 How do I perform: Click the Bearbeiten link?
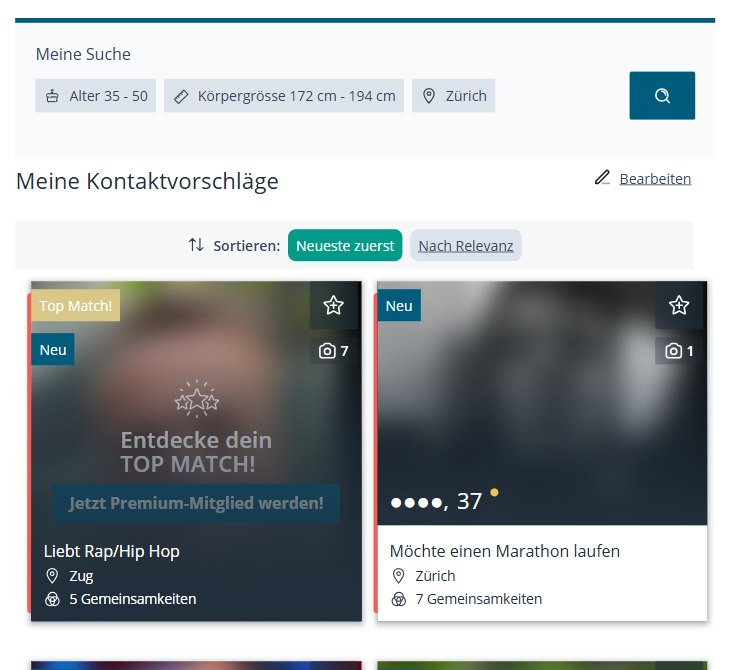655,179
